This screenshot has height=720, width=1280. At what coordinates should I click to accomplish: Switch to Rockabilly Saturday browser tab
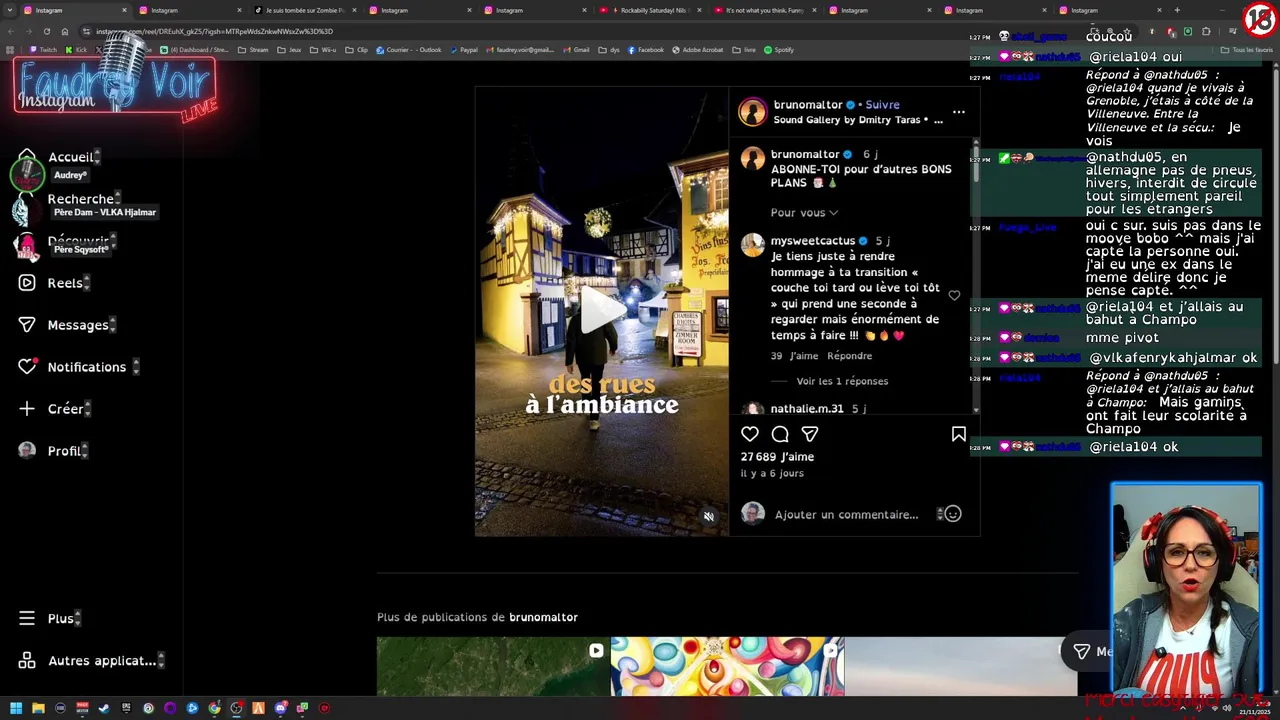pyautogui.click(x=650, y=10)
